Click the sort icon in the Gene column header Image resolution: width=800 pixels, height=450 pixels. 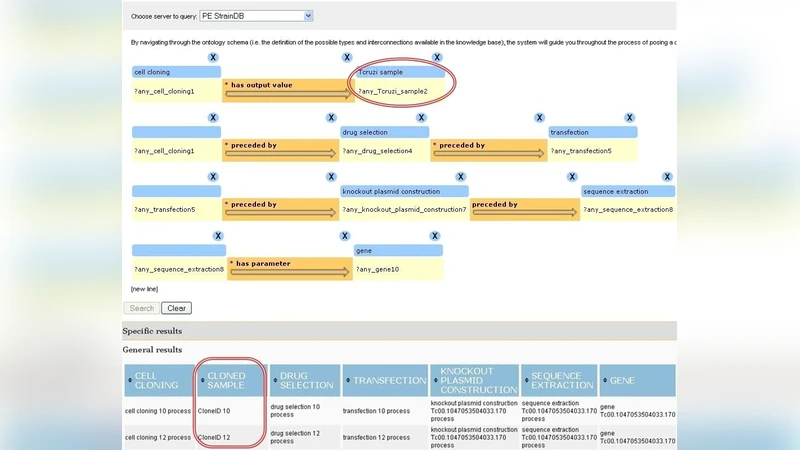coord(606,381)
